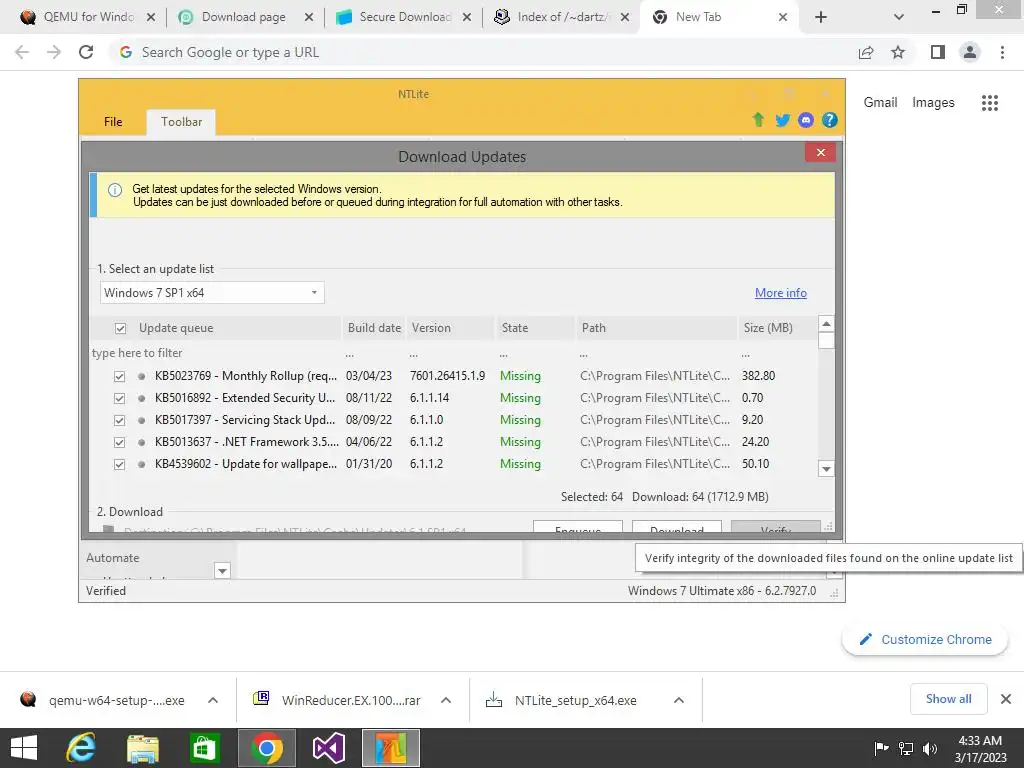The height and width of the screenshot is (768, 1024).
Task: Click Chrome address bar
Action: pos(483,52)
